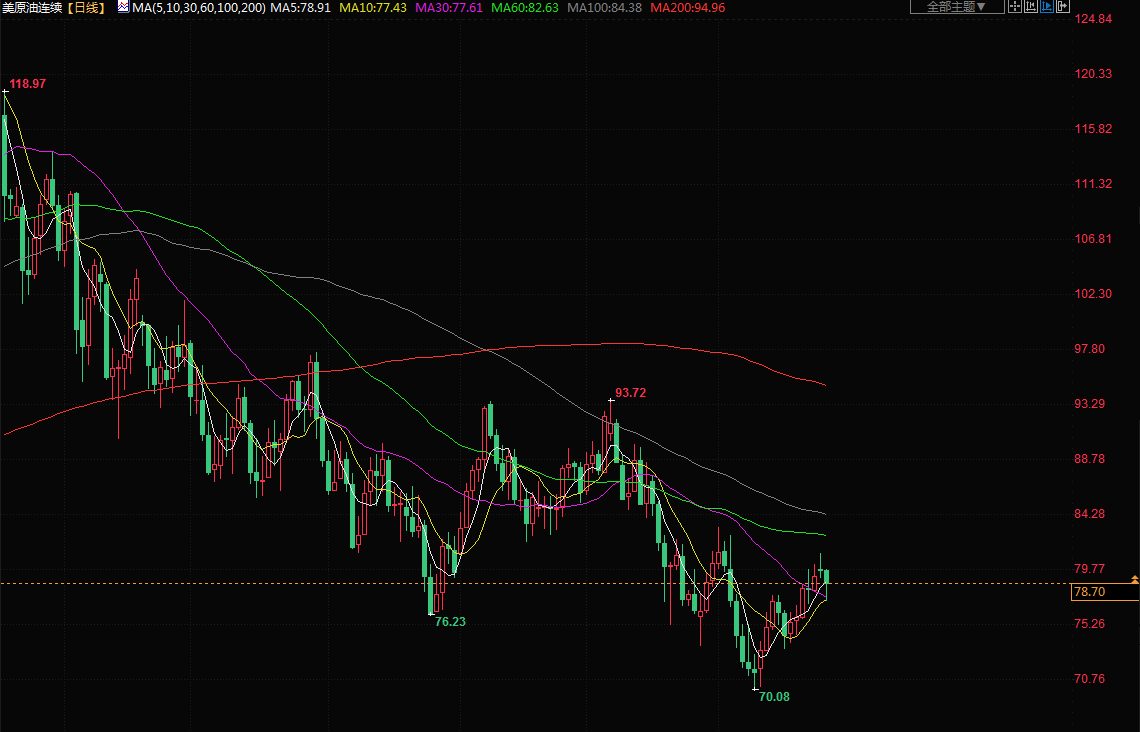This screenshot has width=1140, height=732.
Task: Click the rightmost exit-arrow chart icon
Action: click(1063, 7)
